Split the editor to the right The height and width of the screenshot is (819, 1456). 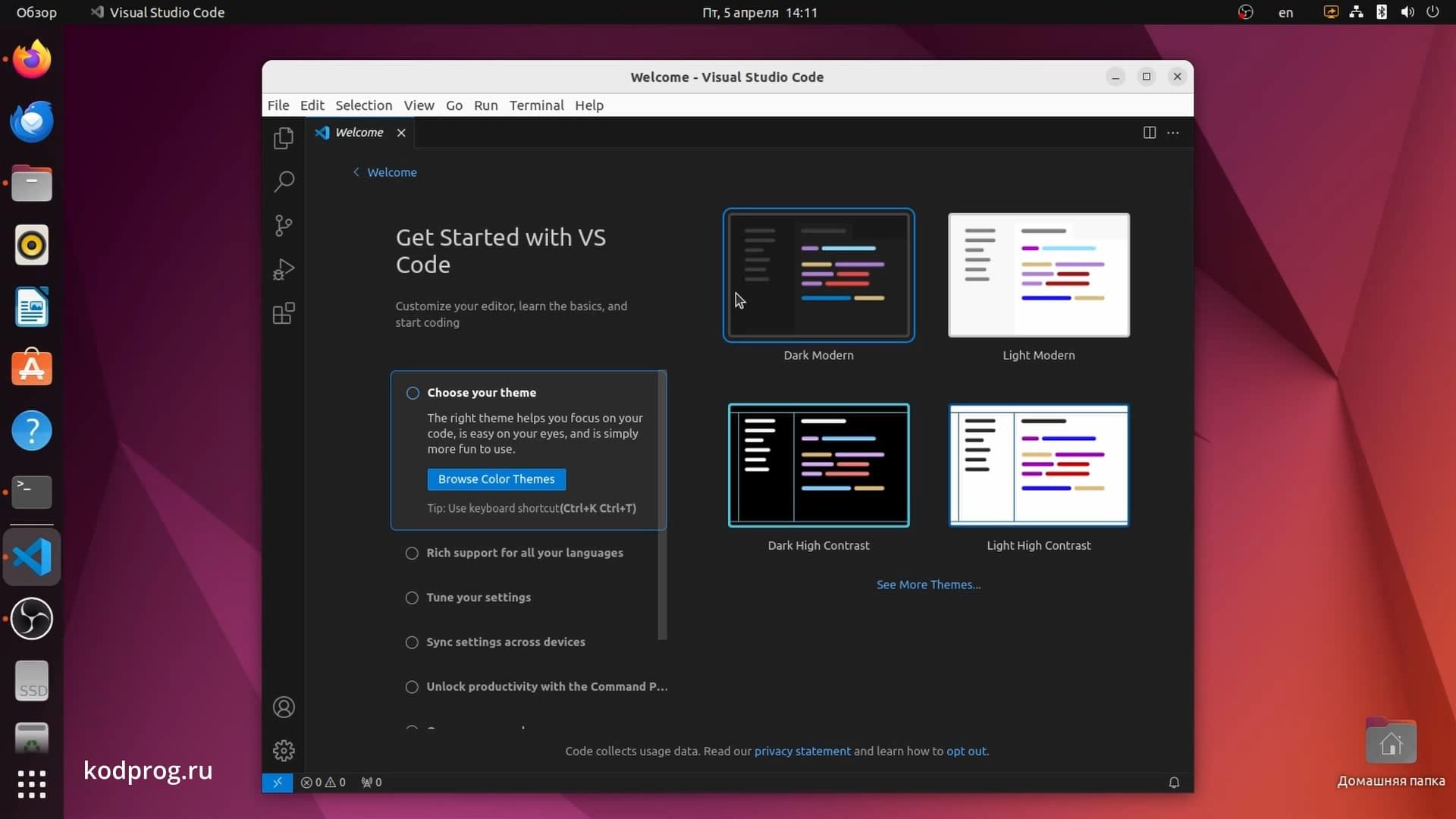1150,133
